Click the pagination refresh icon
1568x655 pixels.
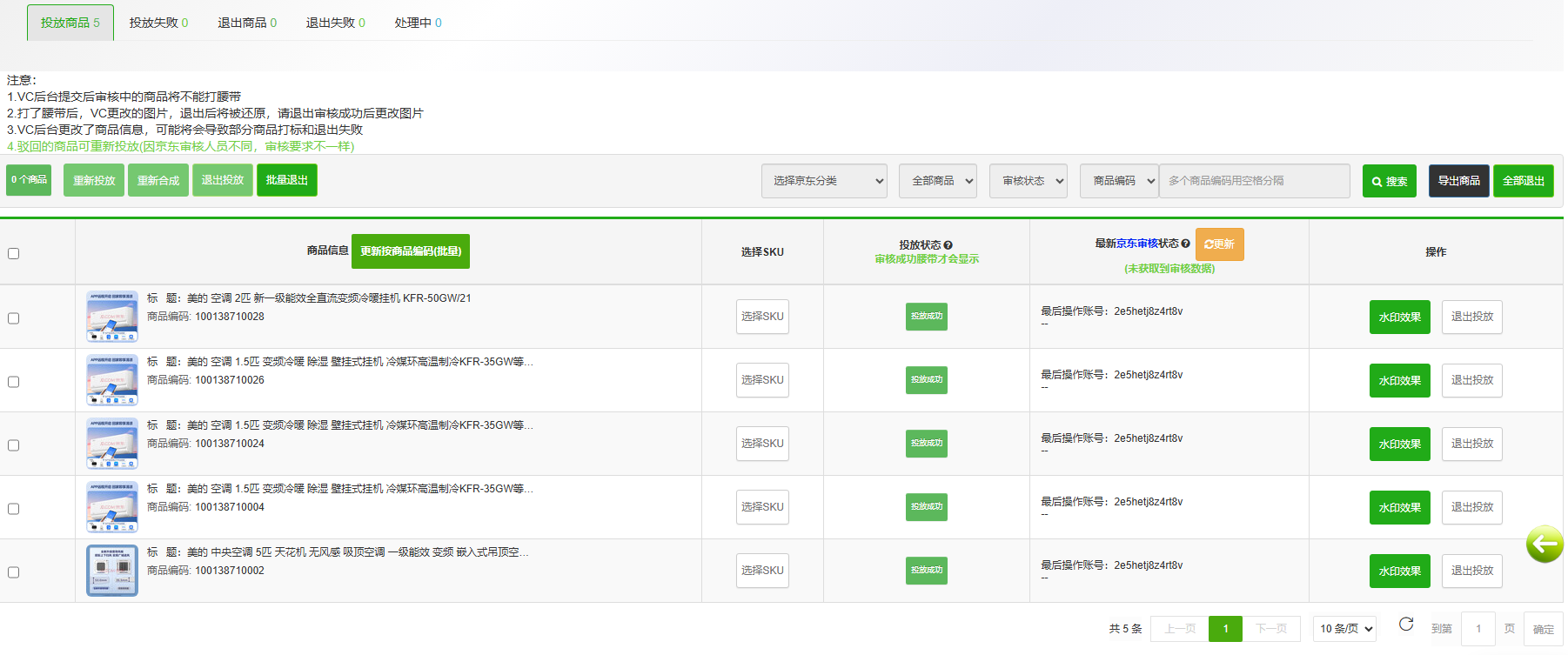pyautogui.click(x=1405, y=625)
